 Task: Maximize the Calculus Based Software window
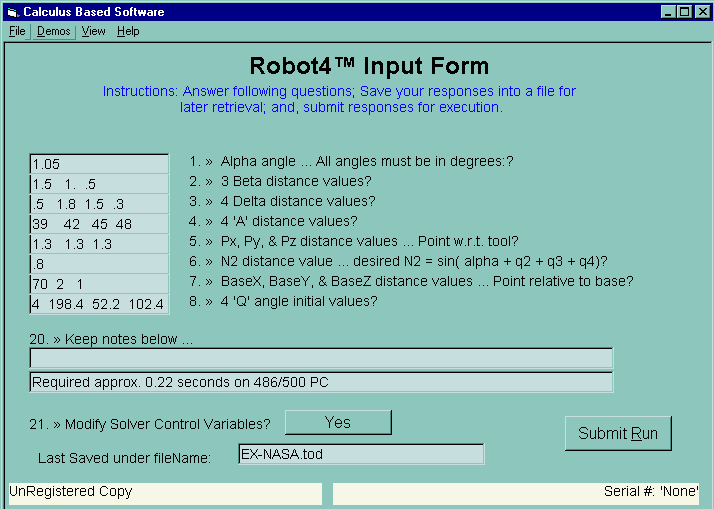tap(685, 11)
